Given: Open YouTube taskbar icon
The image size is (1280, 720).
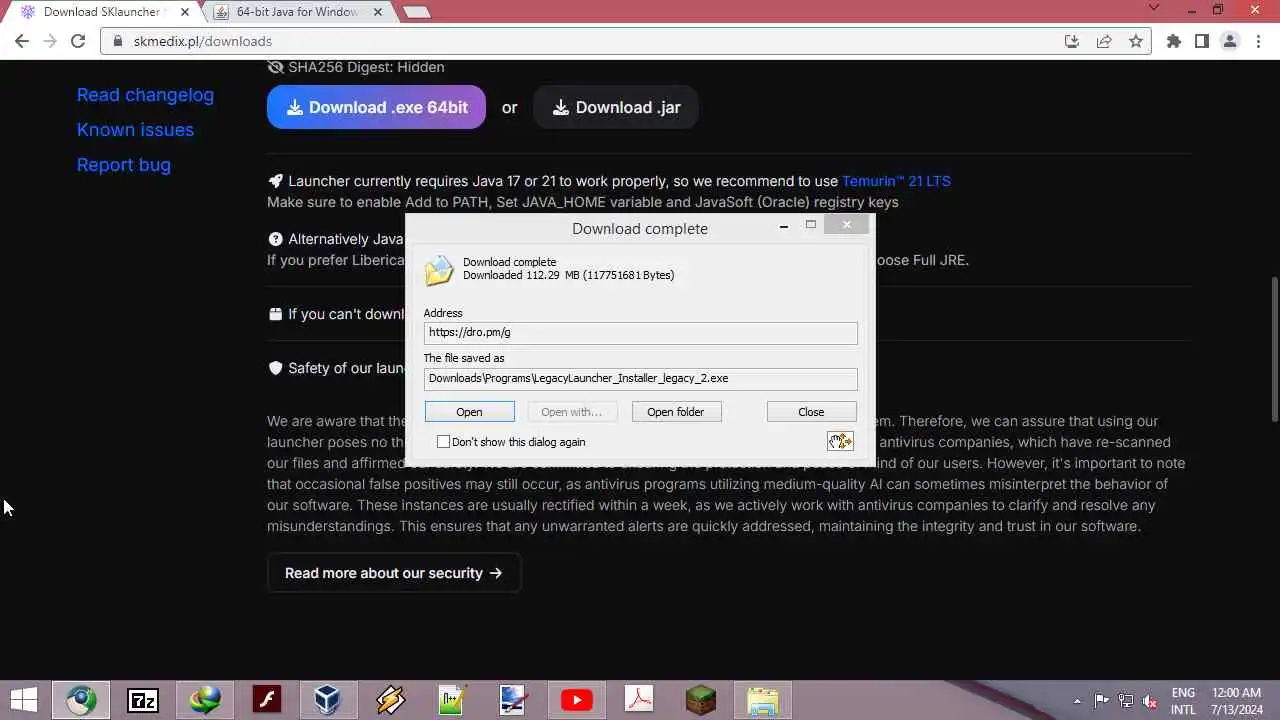Looking at the screenshot, I should click(x=576, y=700).
